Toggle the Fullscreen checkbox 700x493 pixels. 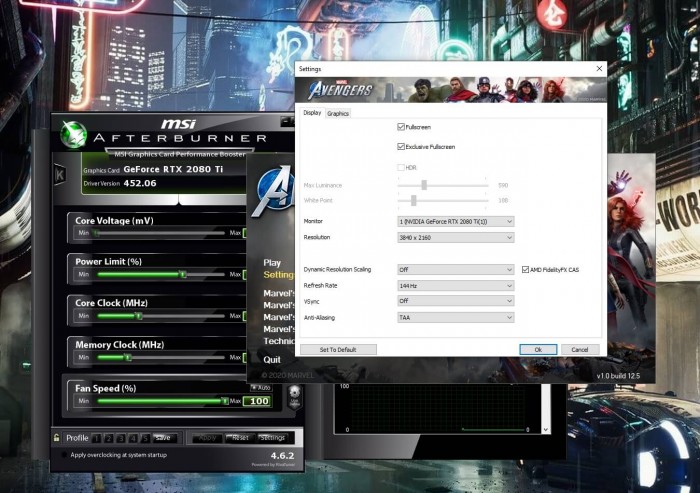pyautogui.click(x=401, y=127)
